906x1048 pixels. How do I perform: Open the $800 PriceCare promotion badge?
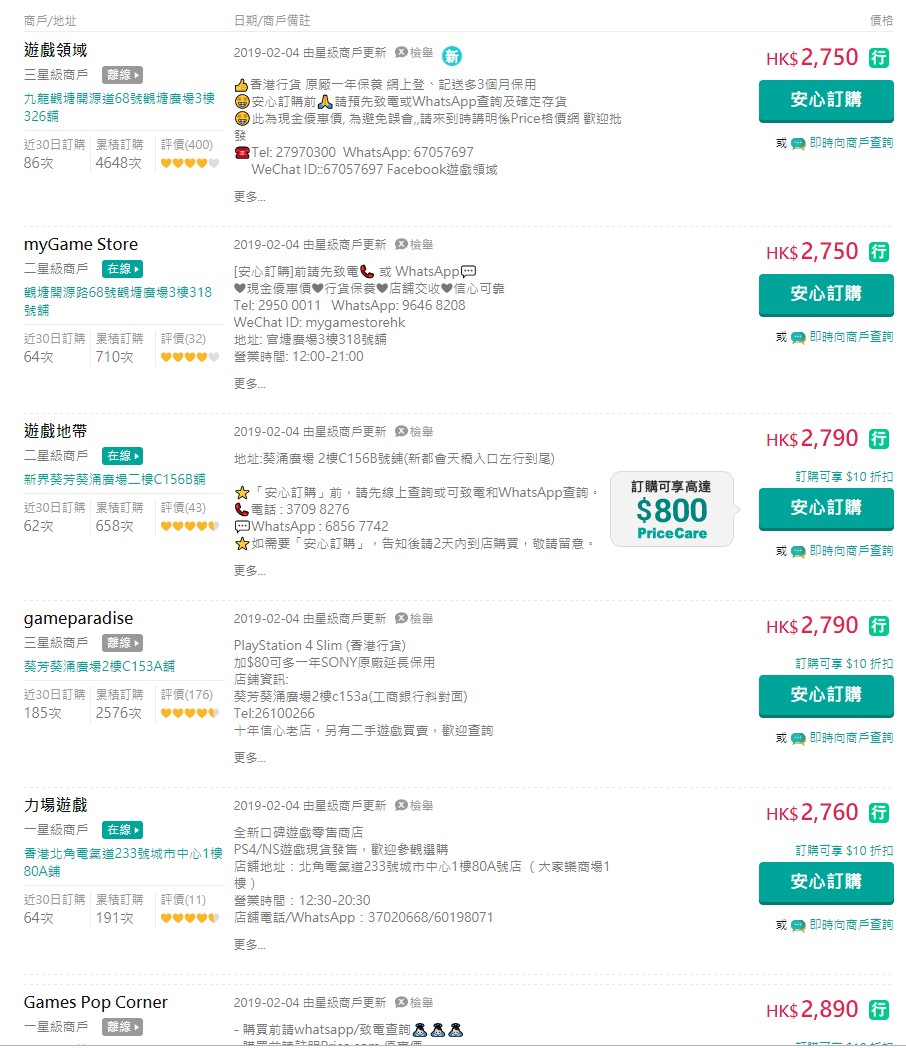pos(671,510)
